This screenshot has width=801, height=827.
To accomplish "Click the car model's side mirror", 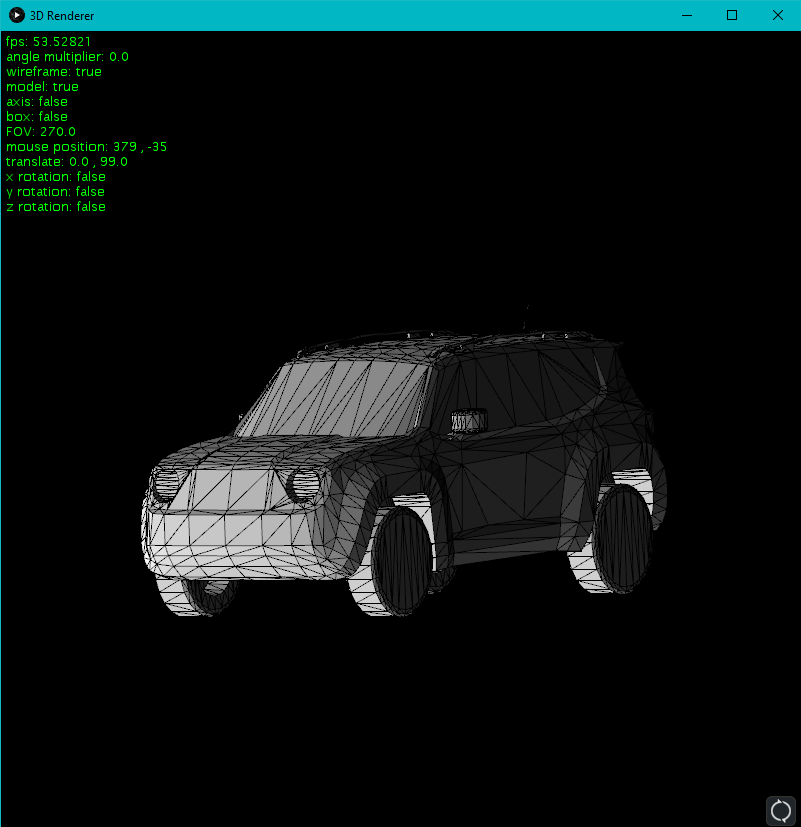I will pos(469,421).
